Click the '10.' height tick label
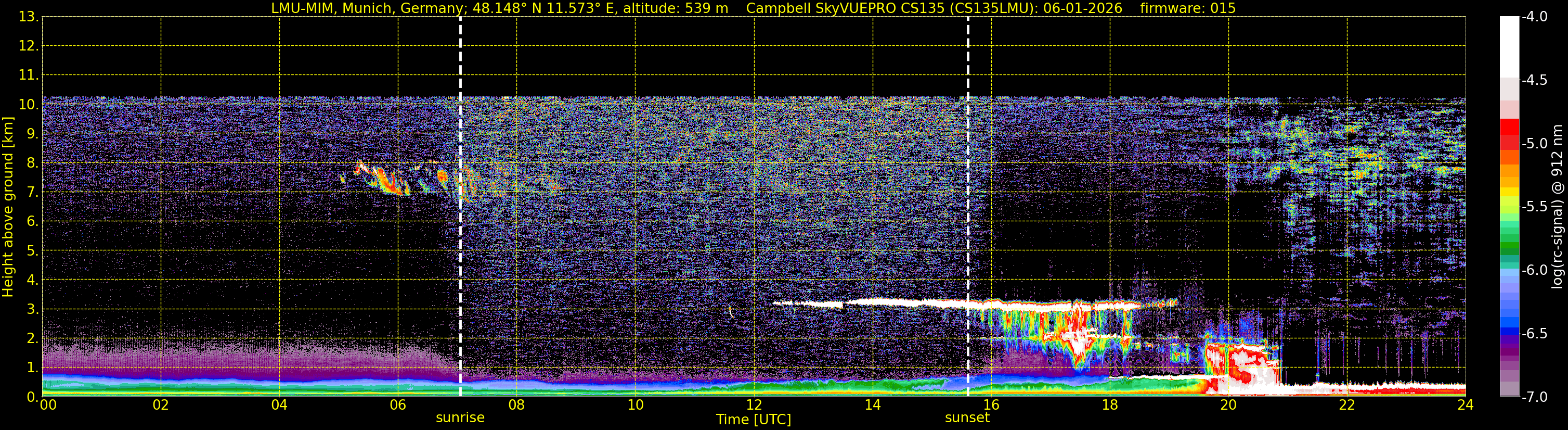Viewport: 1568px width, 430px height. click(29, 105)
